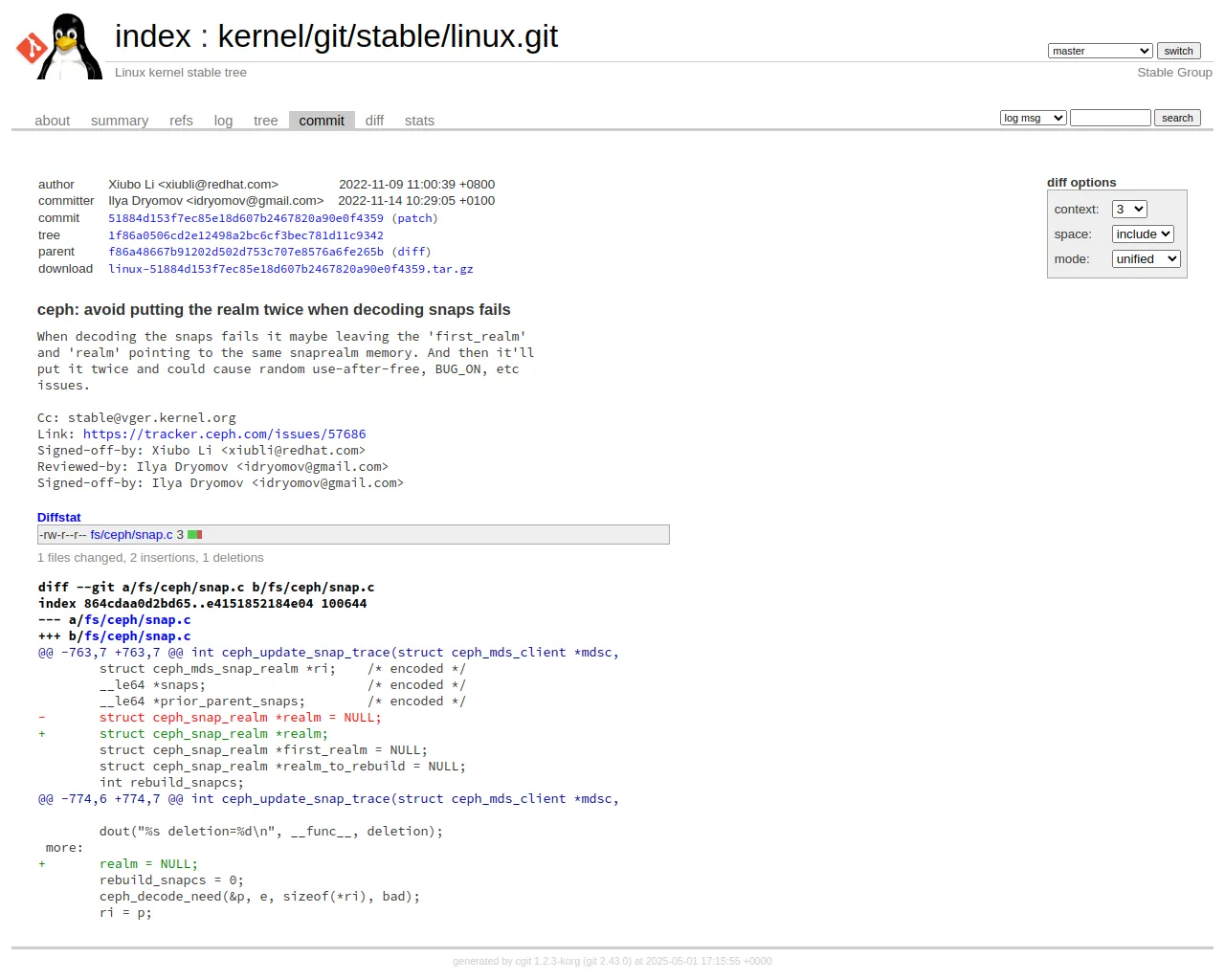Image resolution: width=1225 pixels, height=980 pixels.
Task: Click 'index 864cdaa0d2bd65..e4151852184e04 100644' line
Action: point(203,604)
